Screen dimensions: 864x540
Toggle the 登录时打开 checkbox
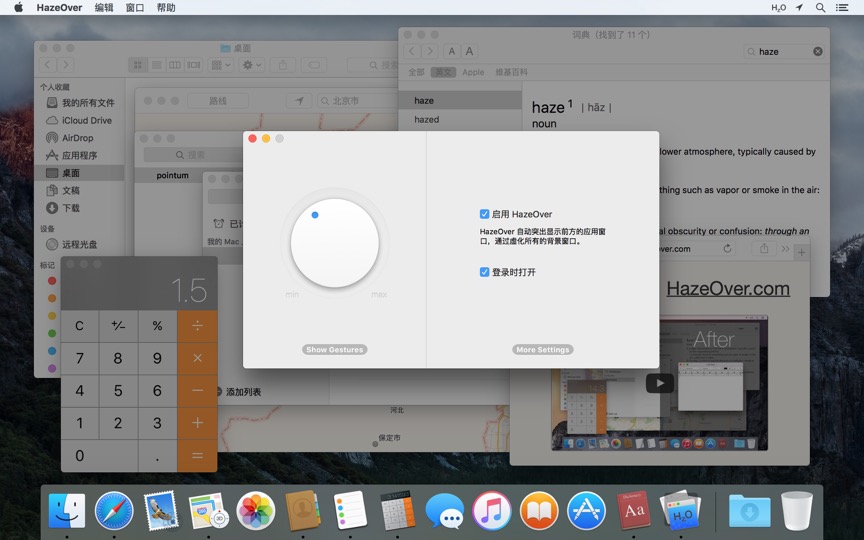pyautogui.click(x=484, y=272)
